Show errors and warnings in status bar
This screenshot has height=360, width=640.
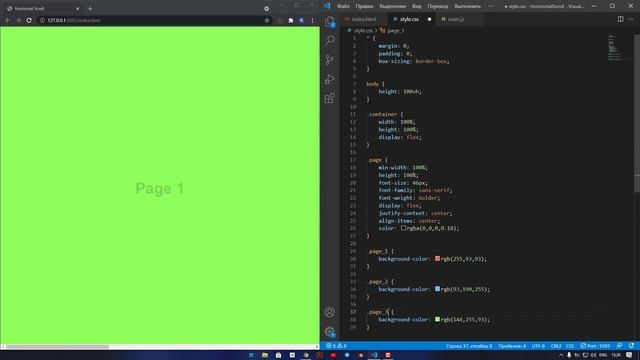click(336, 346)
